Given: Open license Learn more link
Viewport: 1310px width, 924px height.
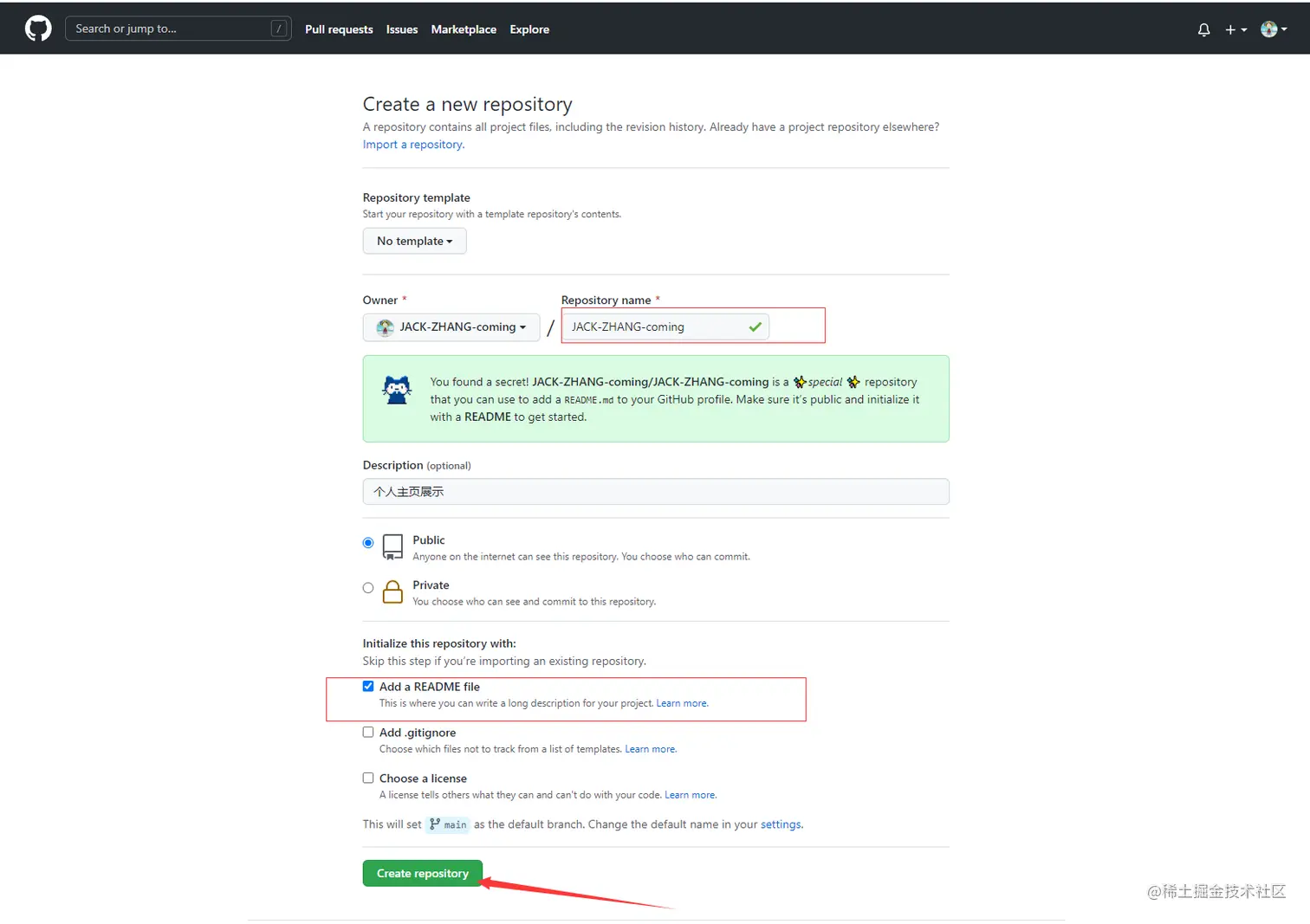Looking at the screenshot, I should click(691, 795).
